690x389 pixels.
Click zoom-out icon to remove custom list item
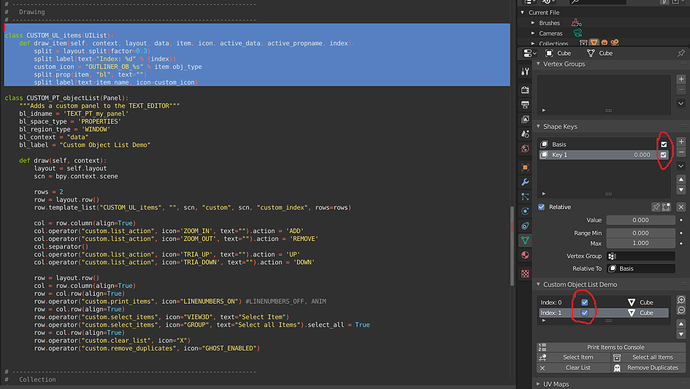coord(681,310)
